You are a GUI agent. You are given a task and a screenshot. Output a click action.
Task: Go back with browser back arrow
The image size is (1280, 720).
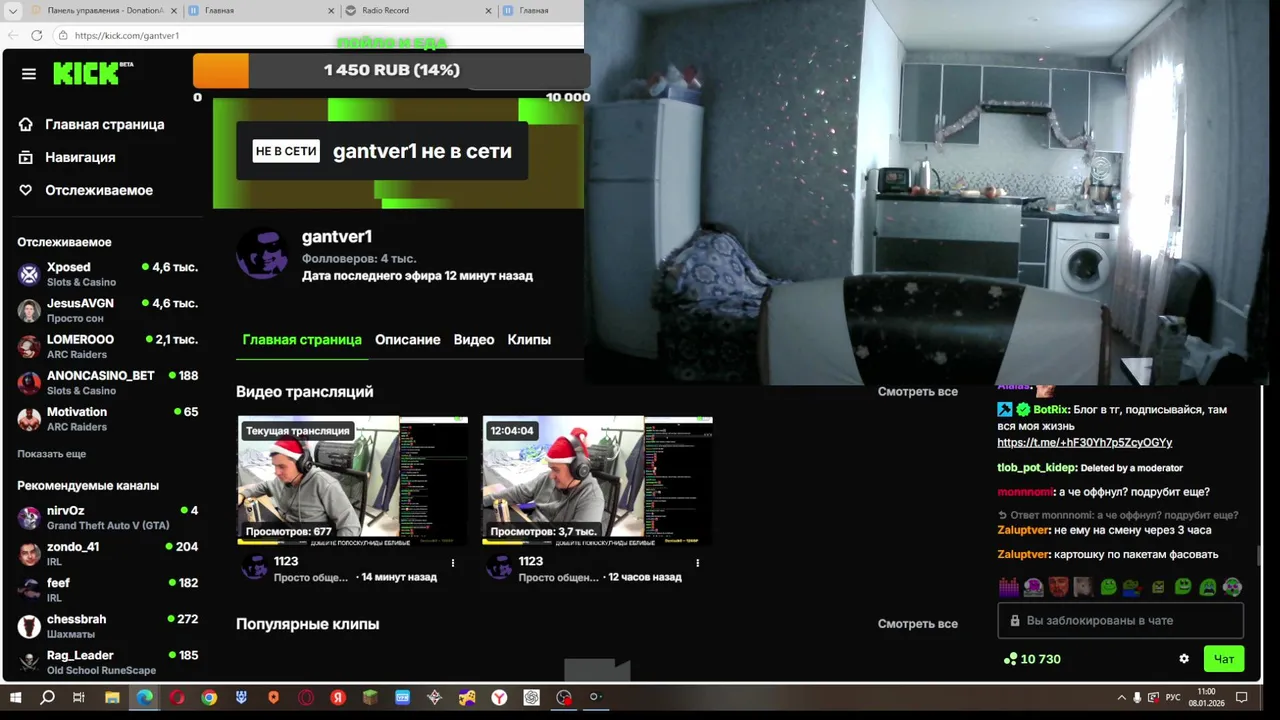pos(12,35)
